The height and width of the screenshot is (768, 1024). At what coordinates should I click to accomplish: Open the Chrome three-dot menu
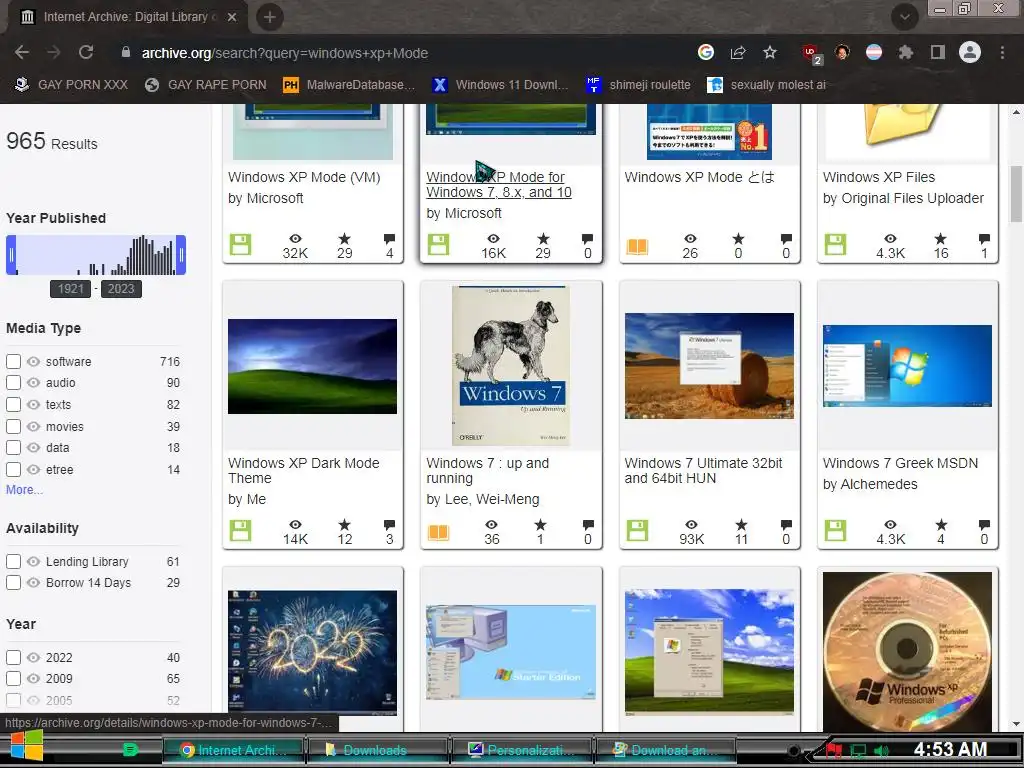[1002, 52]
